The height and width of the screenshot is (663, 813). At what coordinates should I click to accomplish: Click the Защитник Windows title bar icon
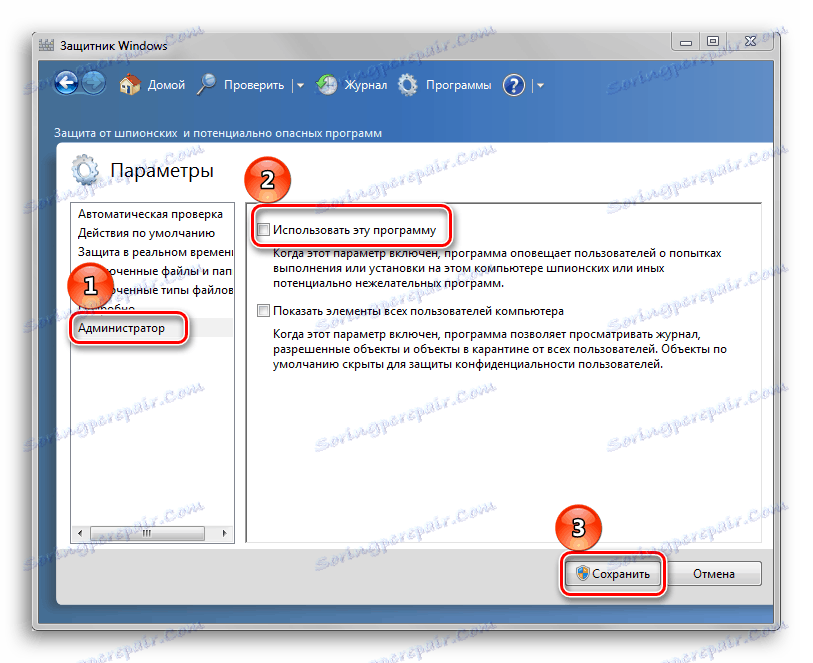pos(47,45)
